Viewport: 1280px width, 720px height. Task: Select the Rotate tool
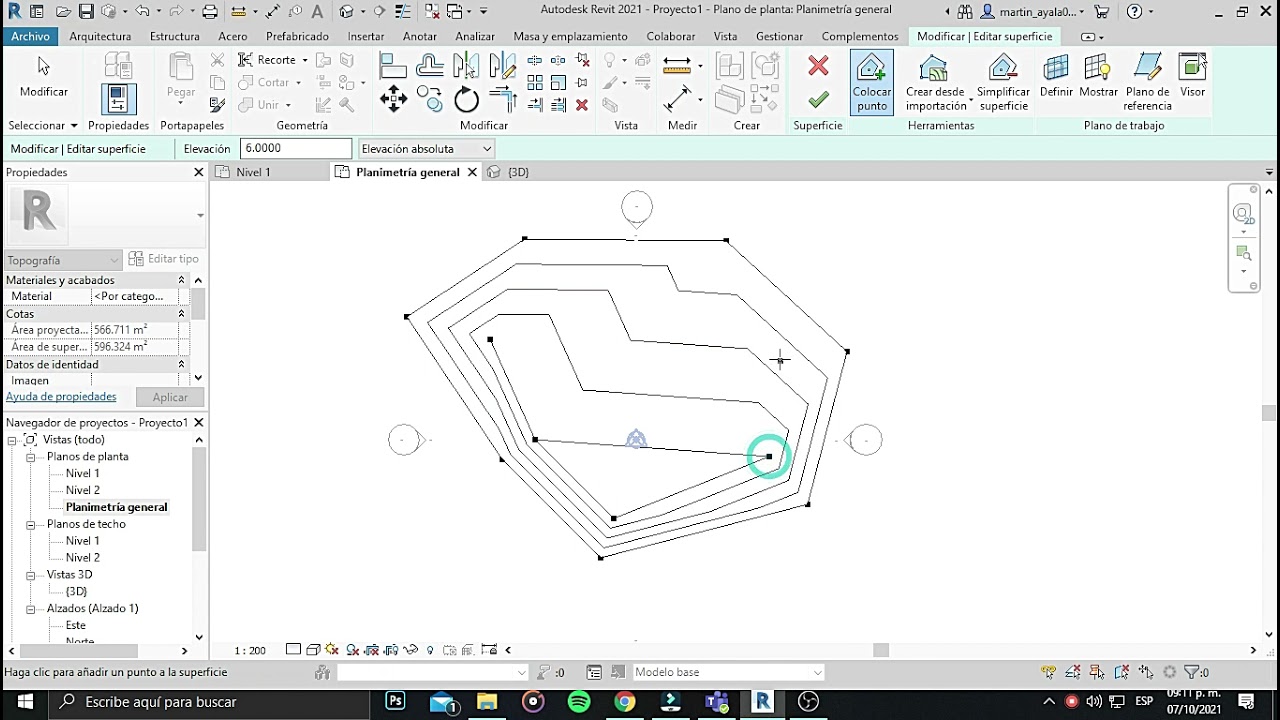[467, 99]
